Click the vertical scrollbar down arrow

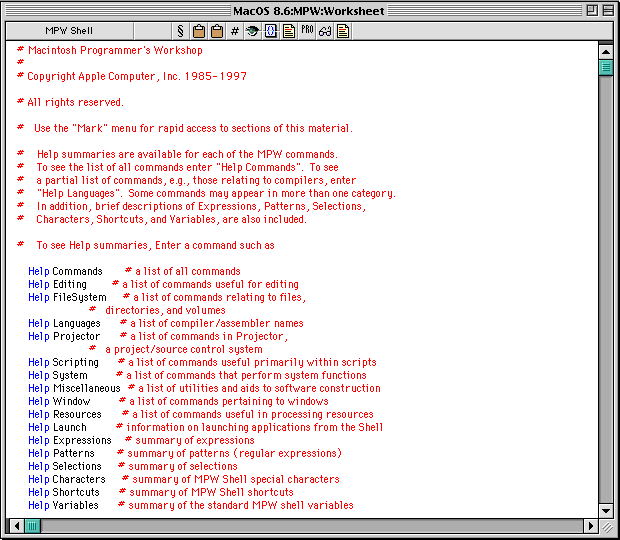click(x=606, y=508)
